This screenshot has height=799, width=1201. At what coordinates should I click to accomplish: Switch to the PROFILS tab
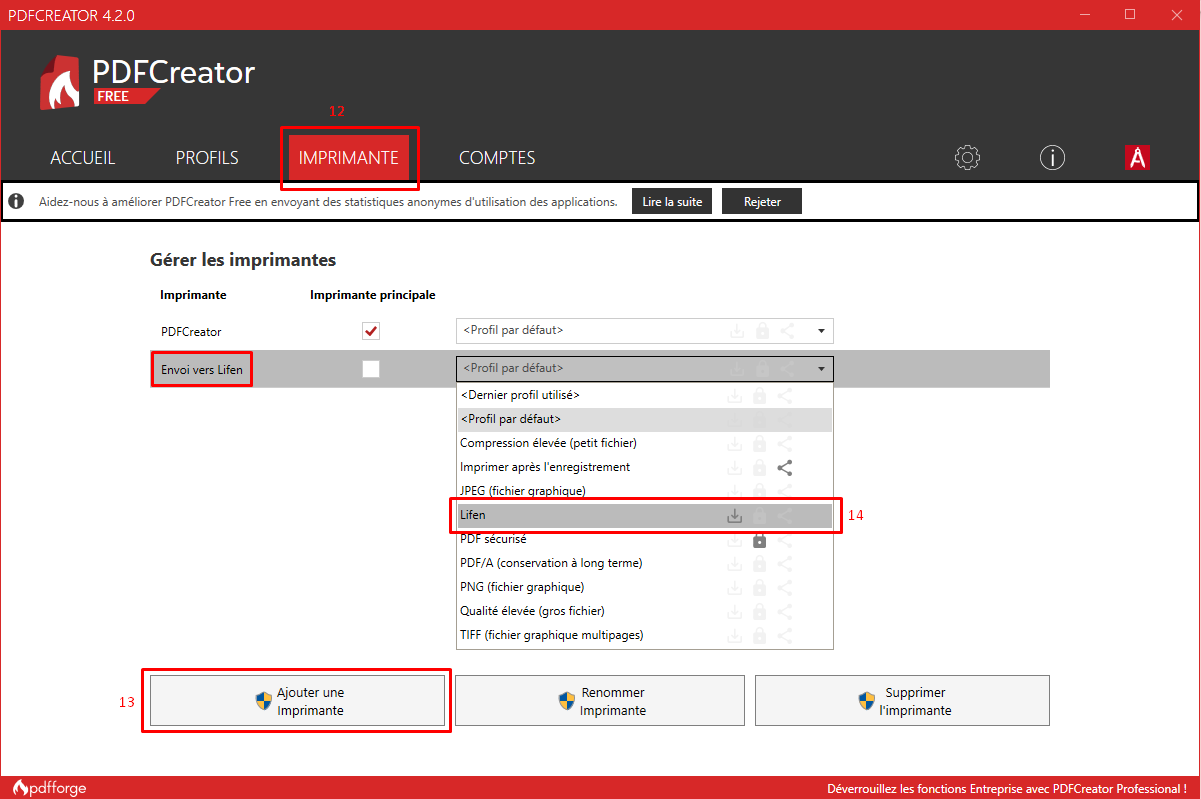pyautogui.click(x=207, y=158)
